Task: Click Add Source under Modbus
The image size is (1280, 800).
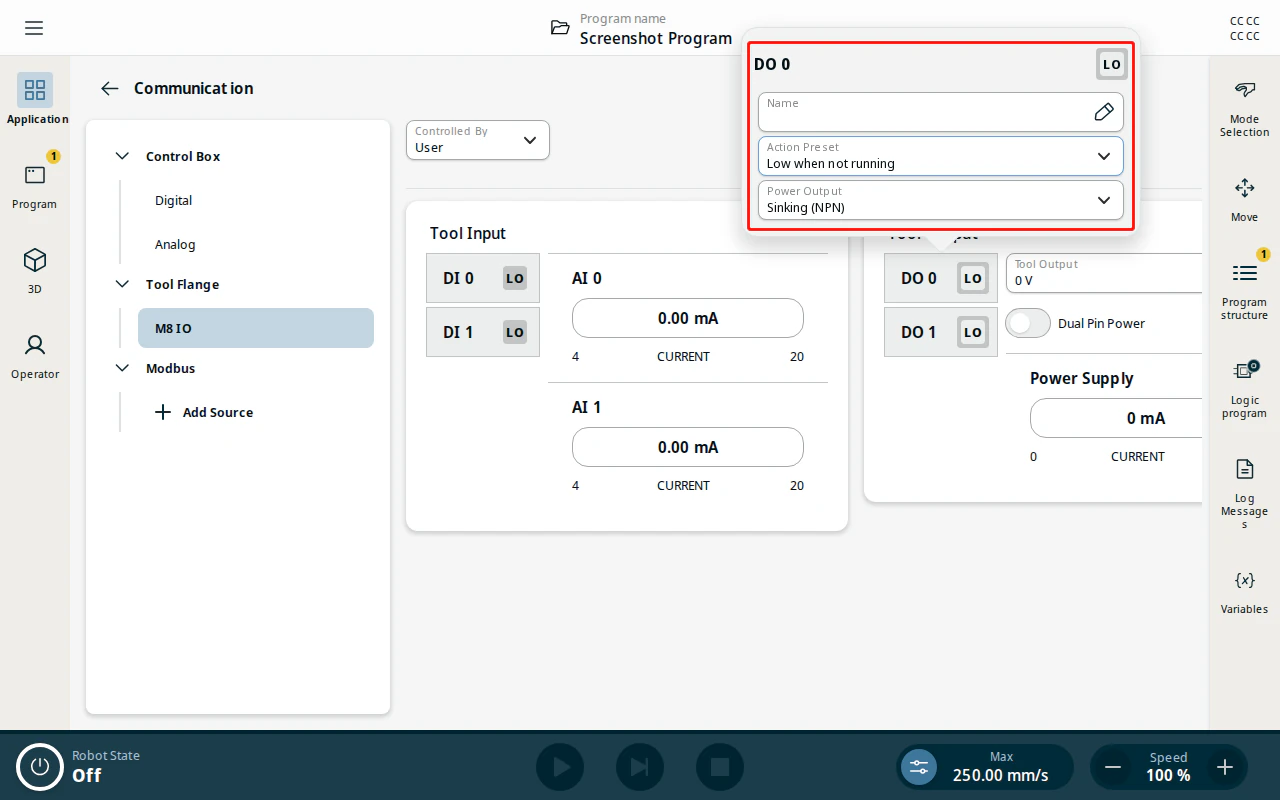Action: pos(204,412)
